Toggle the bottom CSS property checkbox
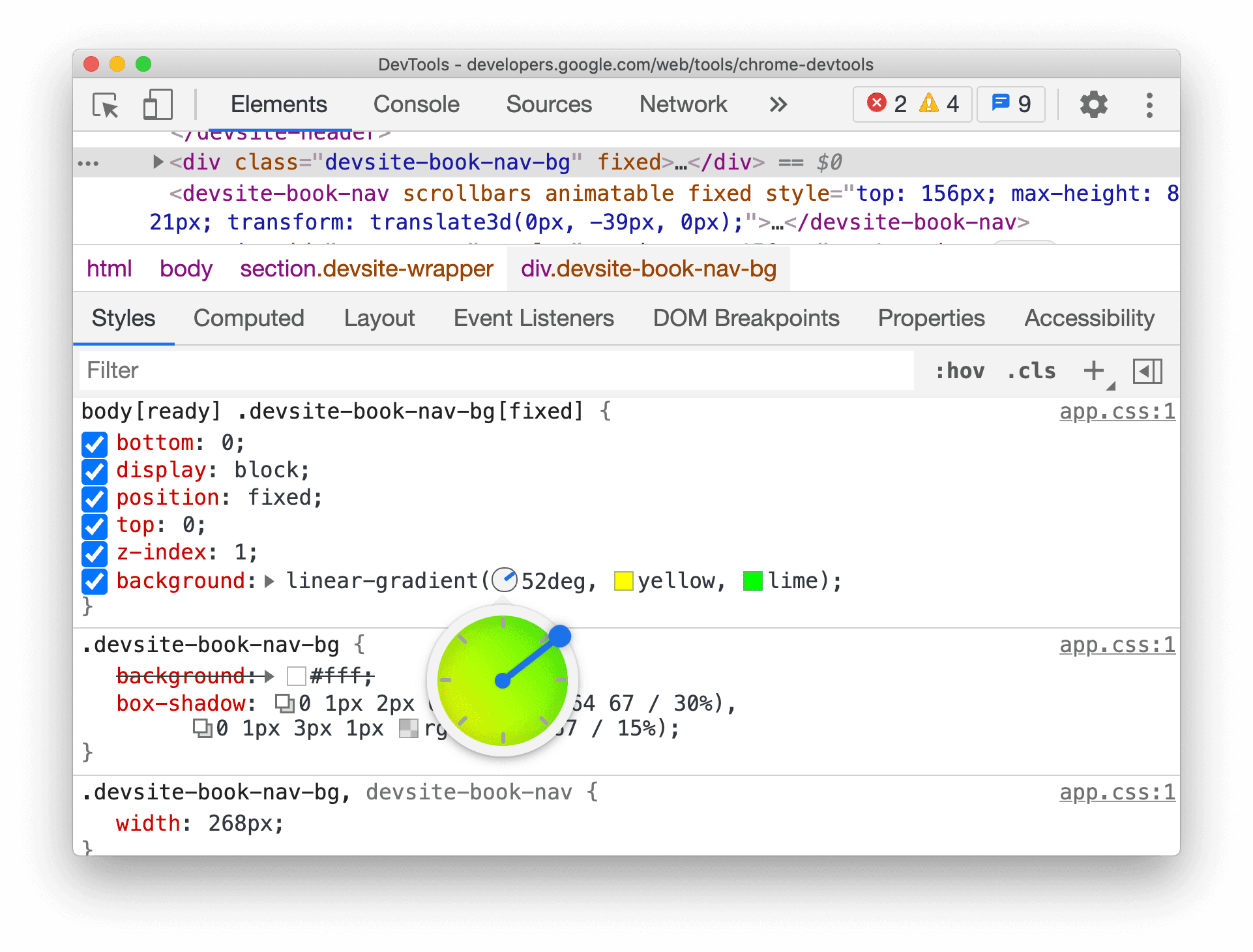Screen dimensions: 1253x952 tap(91, 441)
